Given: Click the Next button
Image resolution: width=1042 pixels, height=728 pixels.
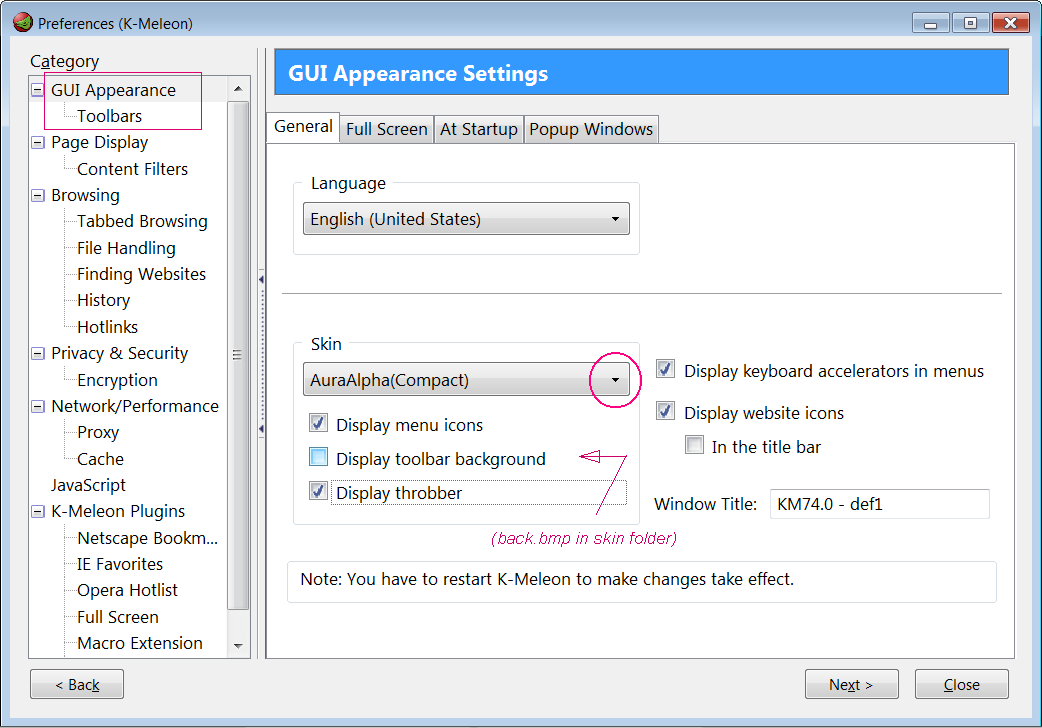Looking at the screenshot, I should tap(851, 685).
